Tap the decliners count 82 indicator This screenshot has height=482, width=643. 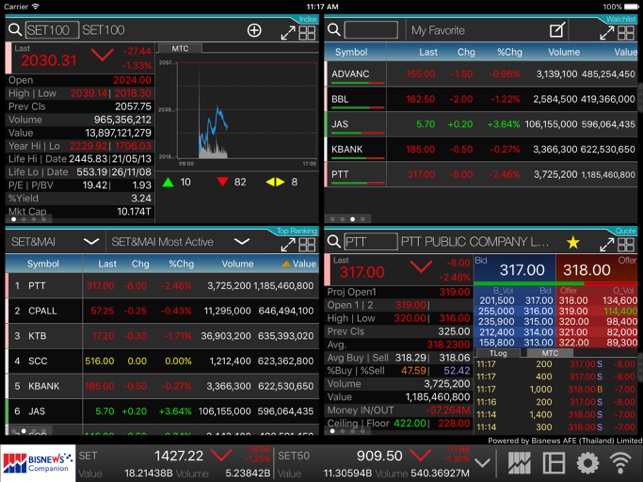coord(232,182)
